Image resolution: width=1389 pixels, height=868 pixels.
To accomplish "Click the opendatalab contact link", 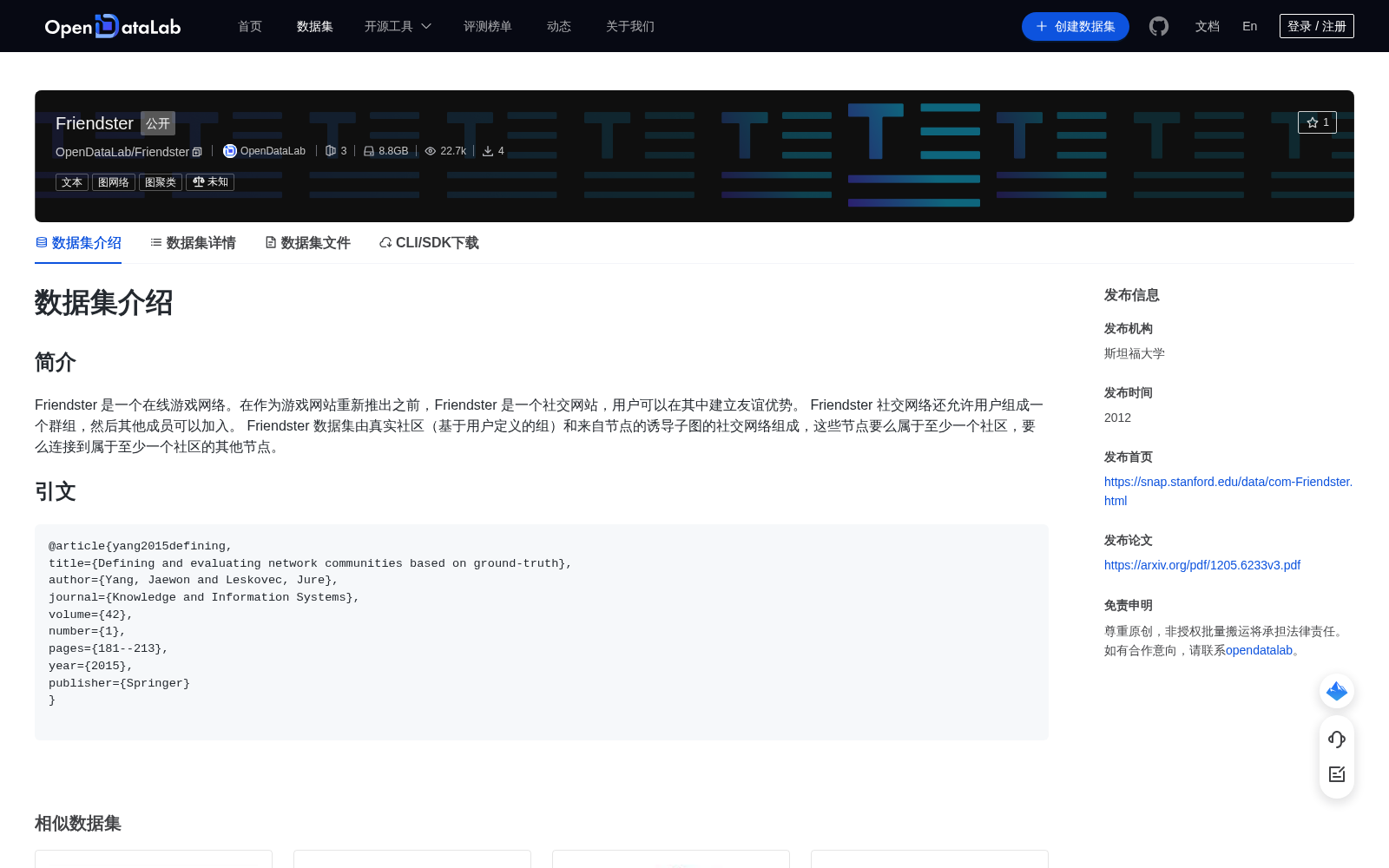I will (x=1259, y=650).
